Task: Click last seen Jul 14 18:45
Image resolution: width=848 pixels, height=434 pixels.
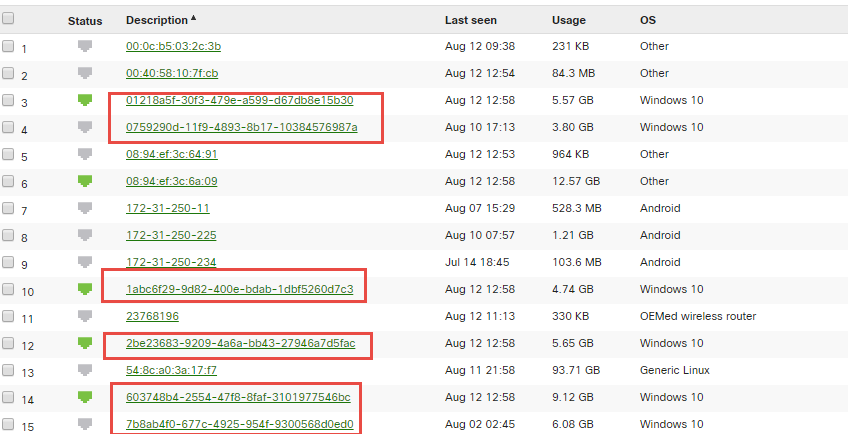Action: tap(477, 262)
